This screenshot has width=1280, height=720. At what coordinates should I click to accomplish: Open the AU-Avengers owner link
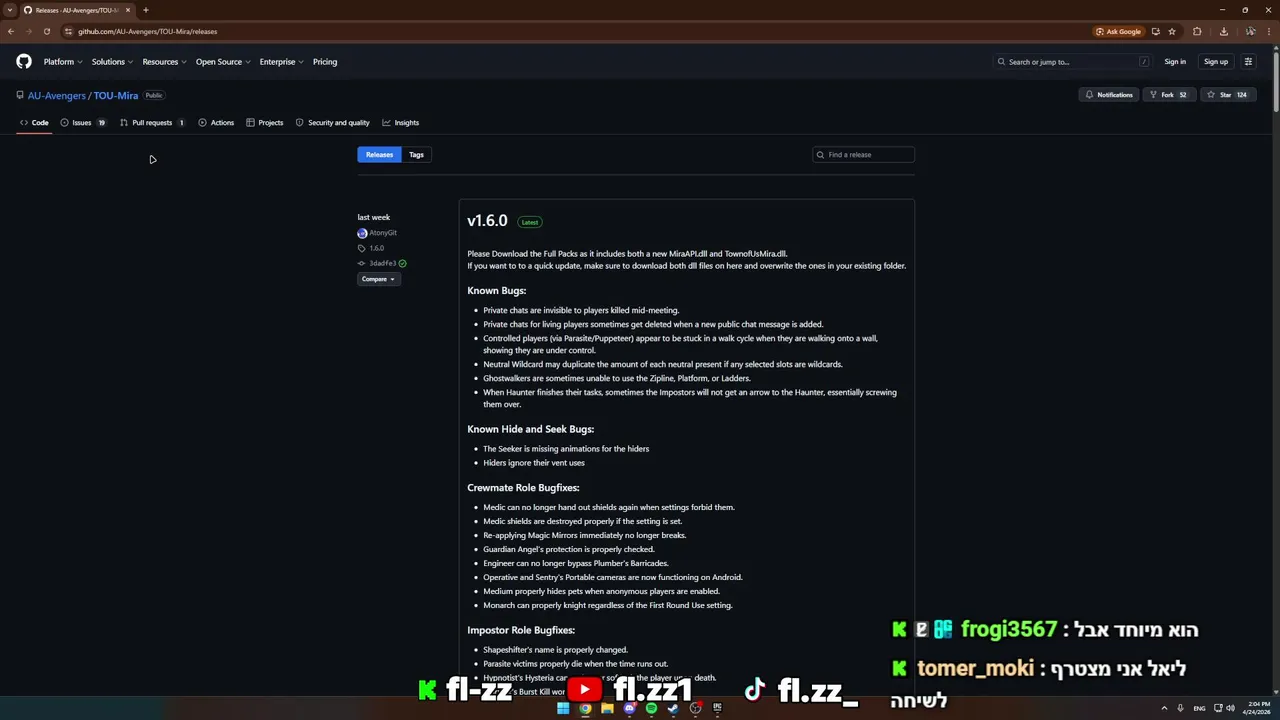pos(57,96)
